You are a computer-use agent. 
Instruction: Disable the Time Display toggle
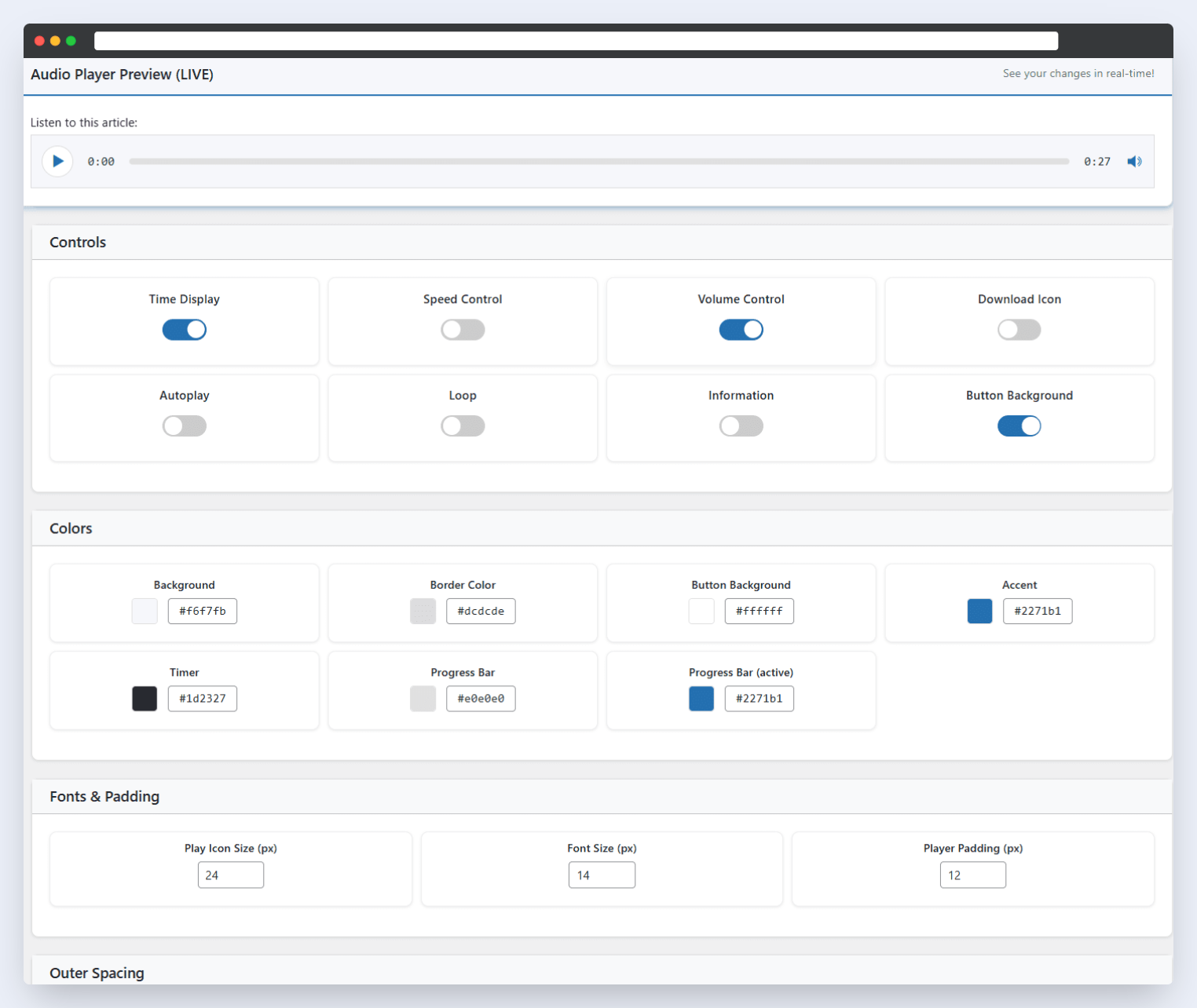point(185,330)
